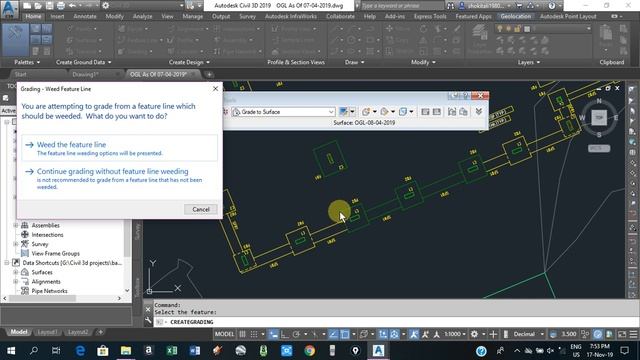Viewport: 640px width, 360px height.
Task: Toggle annotation visibility icon in status bar
Action: (413, 334)
